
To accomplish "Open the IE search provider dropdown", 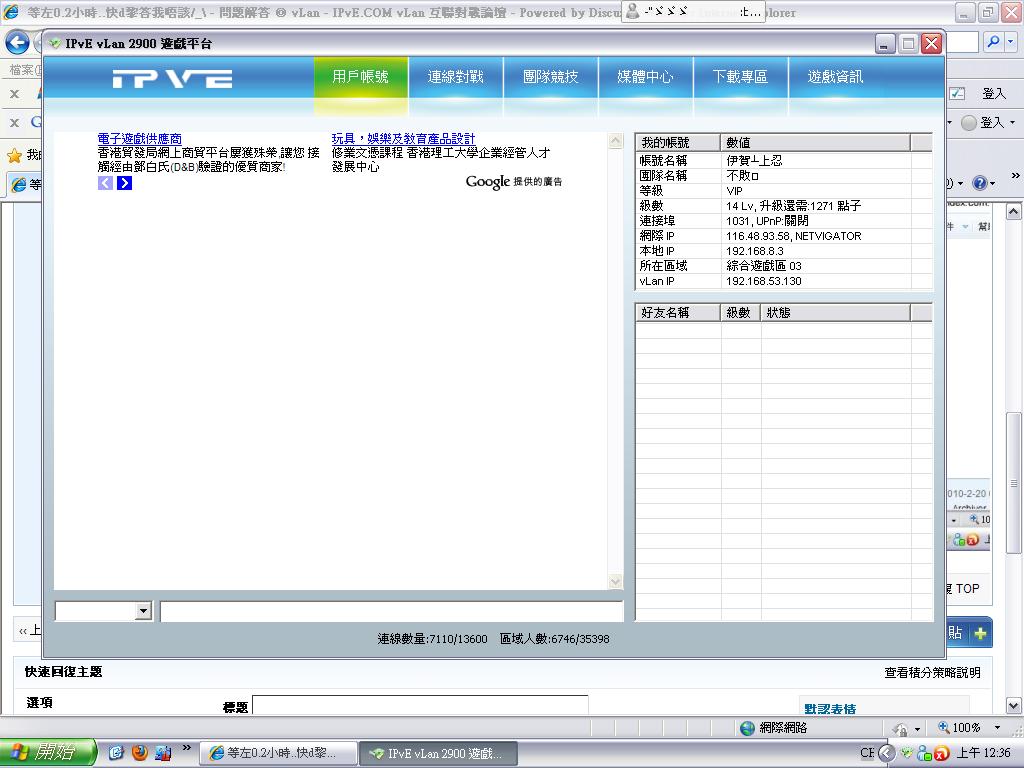I will click(x=1010, y=42).
